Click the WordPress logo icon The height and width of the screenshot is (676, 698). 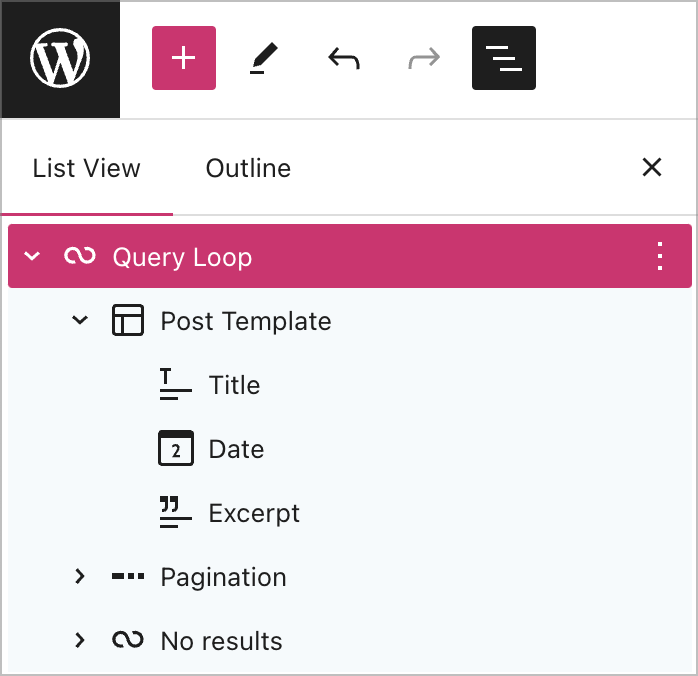point(60,59)
